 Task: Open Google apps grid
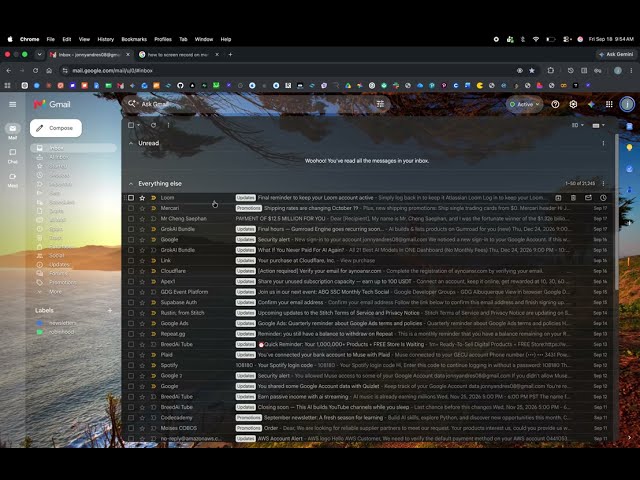click(x=609, y=104)
